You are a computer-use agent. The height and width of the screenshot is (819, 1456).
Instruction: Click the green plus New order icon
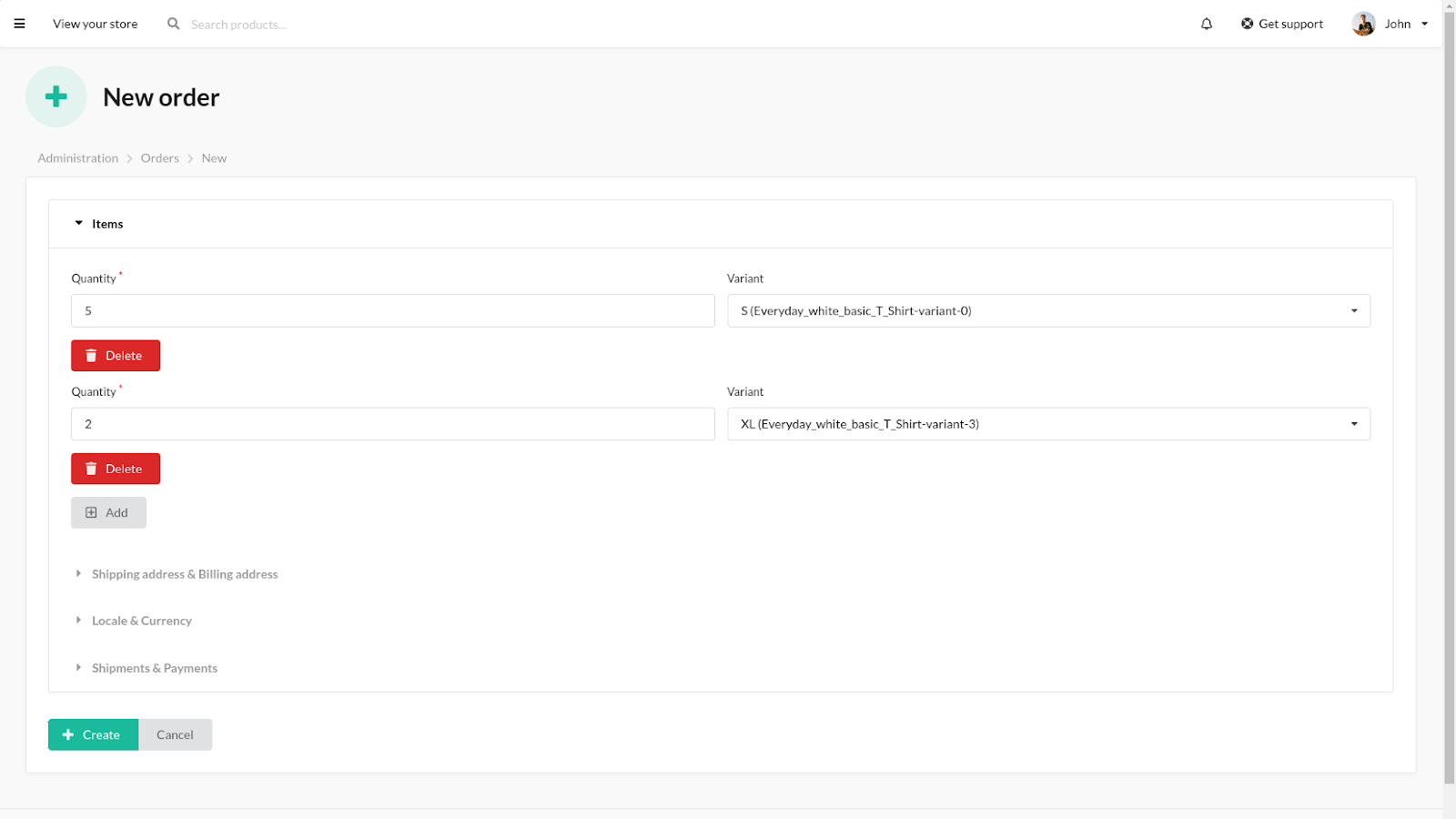(56, 96)
